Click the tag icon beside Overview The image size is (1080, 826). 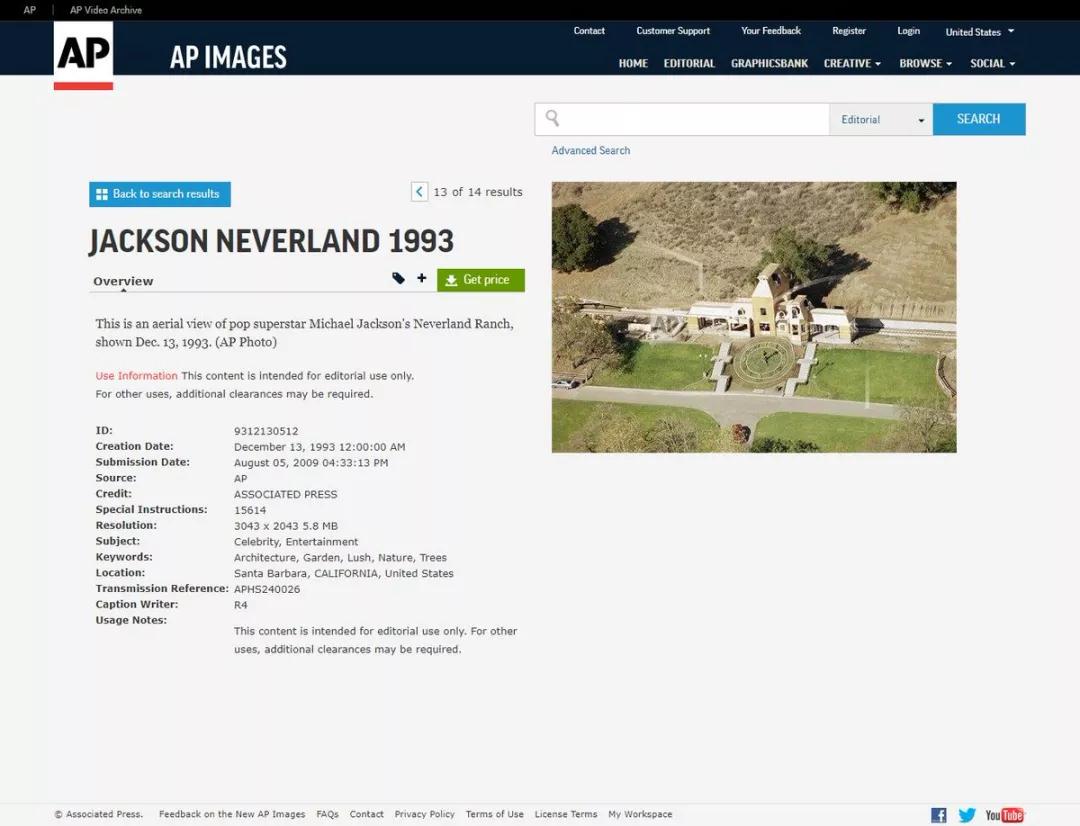point(398,278)
